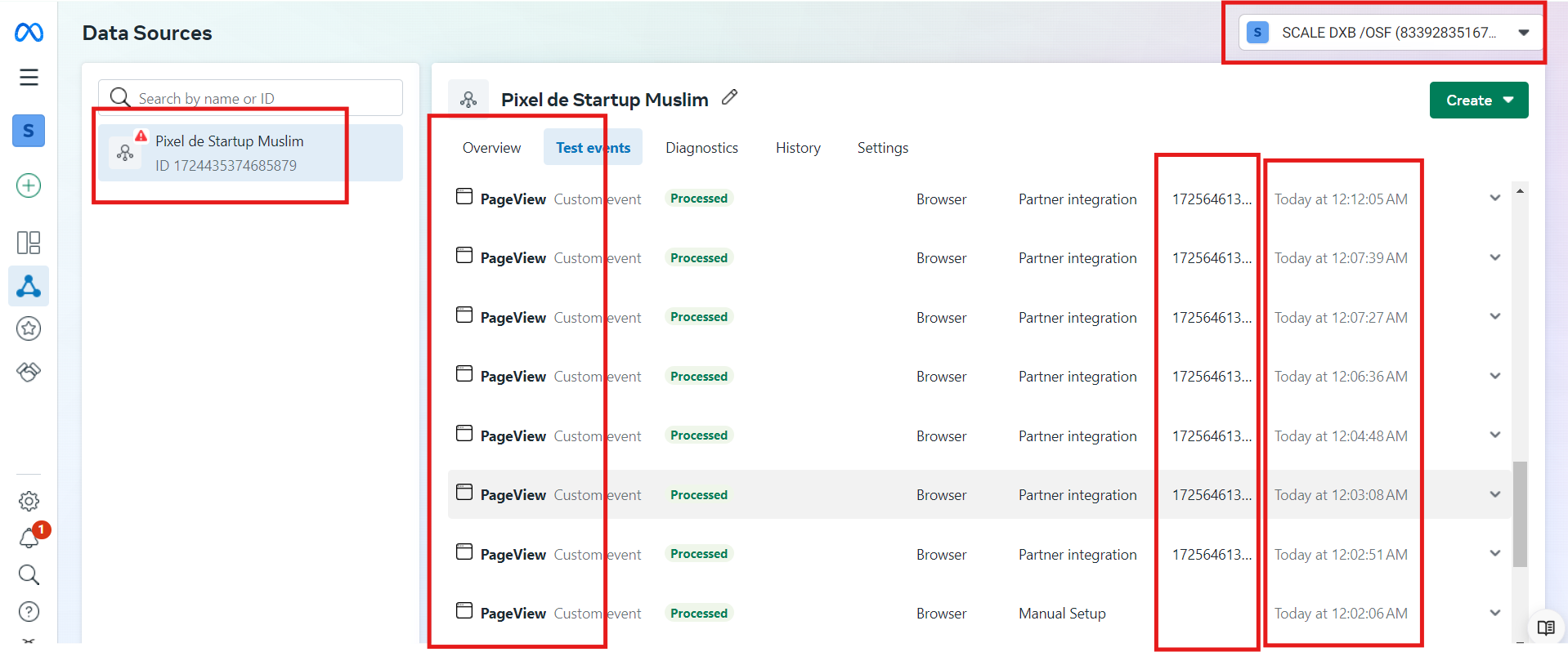
Task: Open the Diagnostics tab
Action: [x=701, y=148]
